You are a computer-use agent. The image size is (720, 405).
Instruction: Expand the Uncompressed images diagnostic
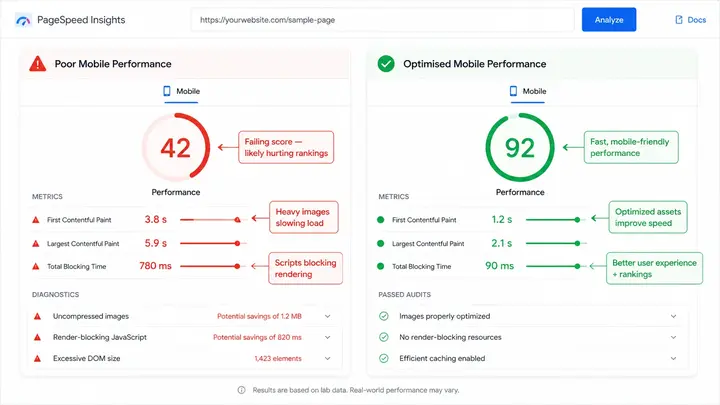point(327,316)
